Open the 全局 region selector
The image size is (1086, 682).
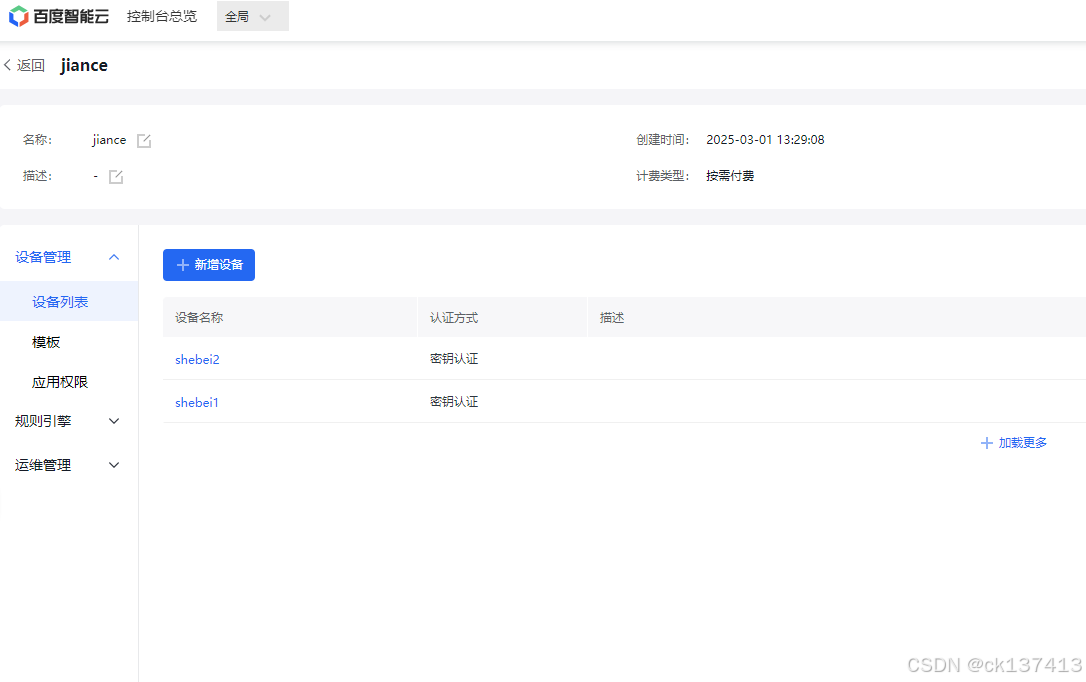246,16
